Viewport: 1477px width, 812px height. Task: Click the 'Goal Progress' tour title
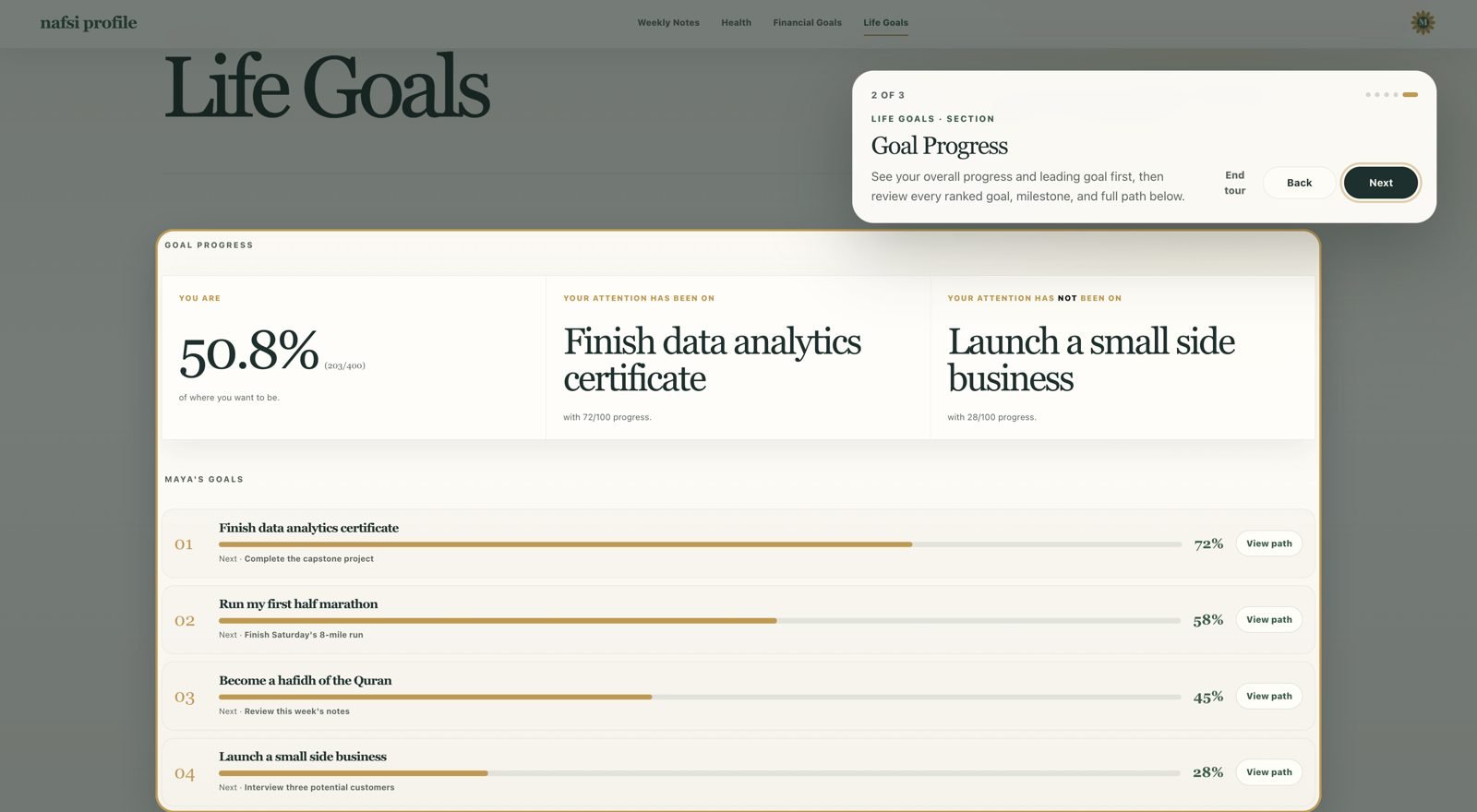(x=940, y=146)
